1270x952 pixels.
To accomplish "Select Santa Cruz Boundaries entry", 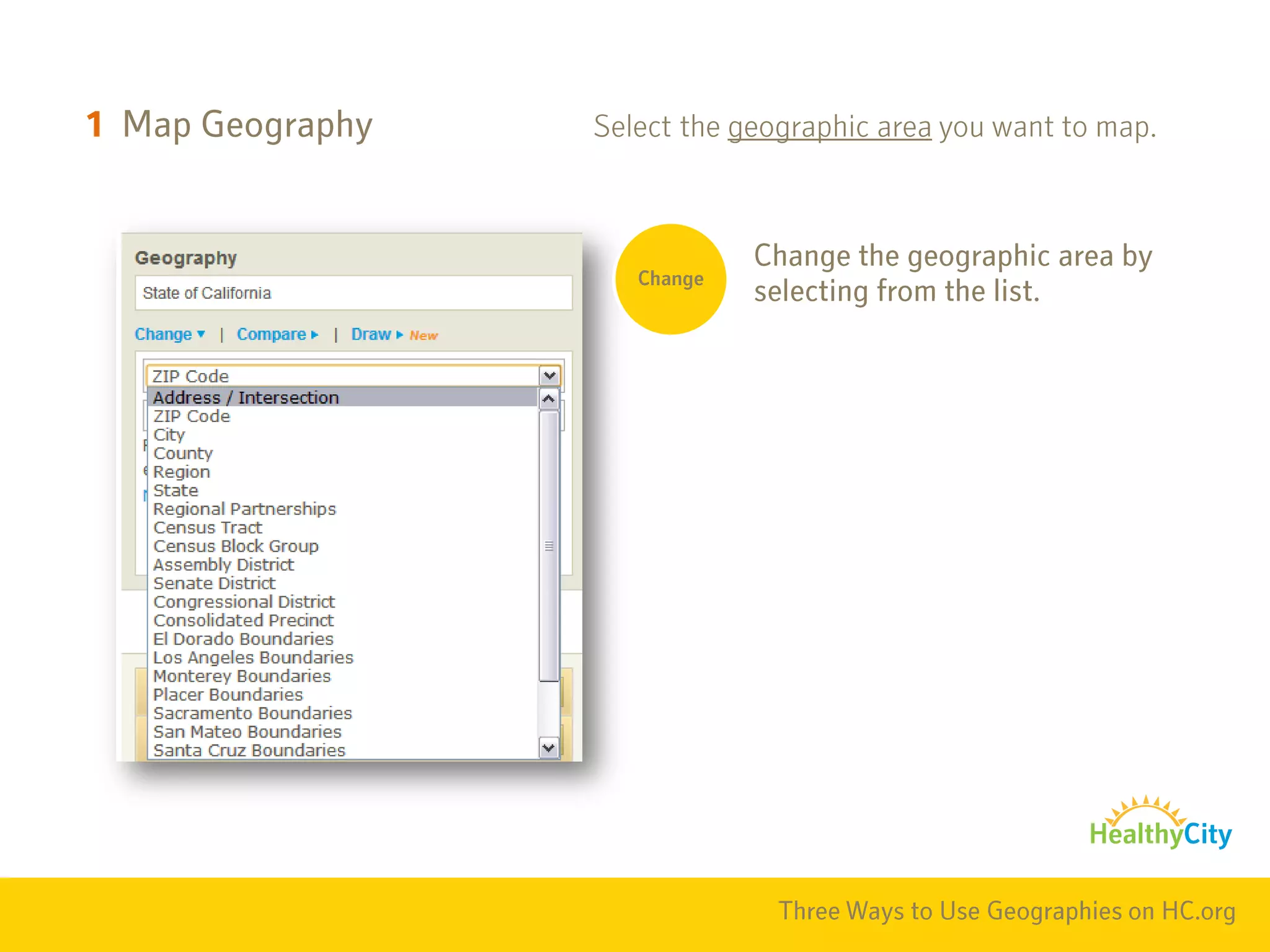I will (x=249, y=751).
